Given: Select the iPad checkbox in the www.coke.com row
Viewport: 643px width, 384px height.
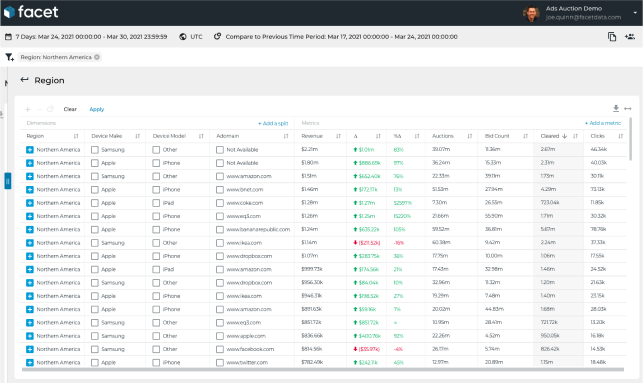Looking at the screenshot, I should click(x=156, y=203).
